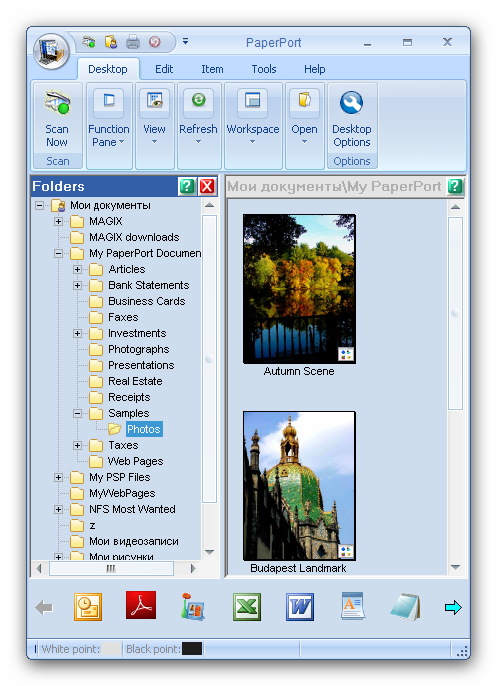Click the Black point color swatch
The height and width of the screenshot is (686, 497).
click(x=192, y=649)
